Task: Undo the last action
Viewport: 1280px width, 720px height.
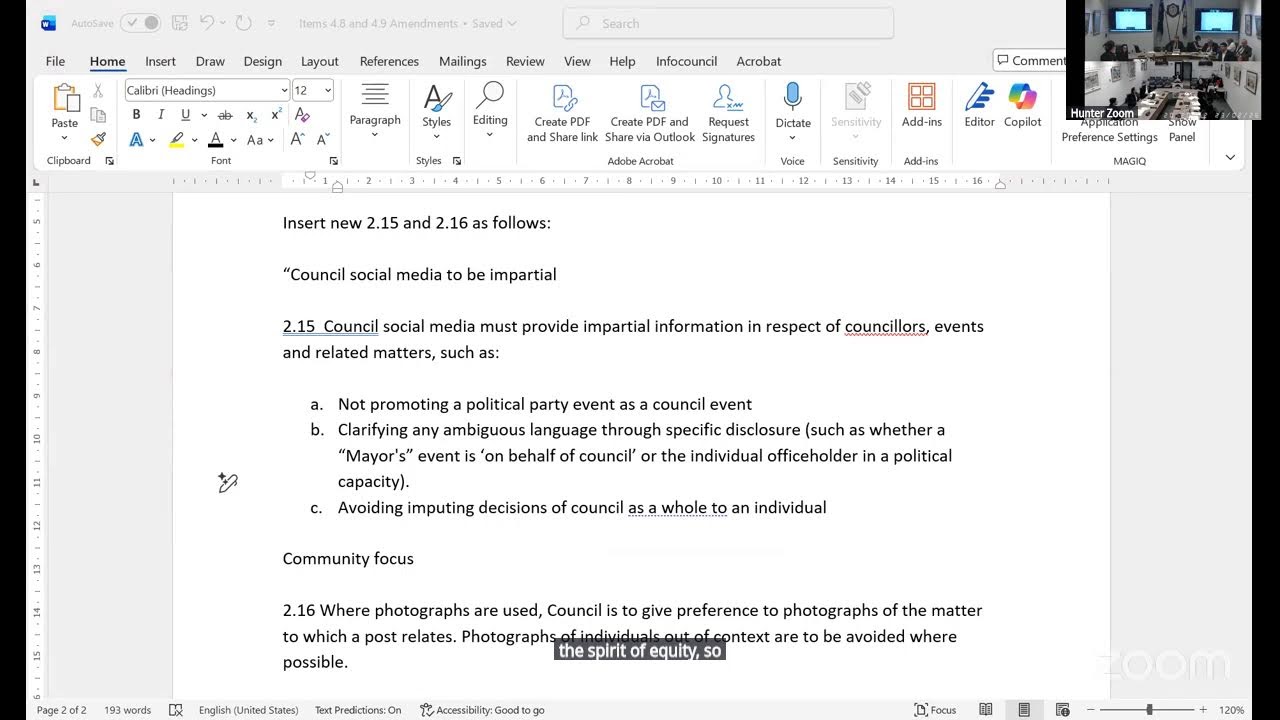Action: coord(207,23)
